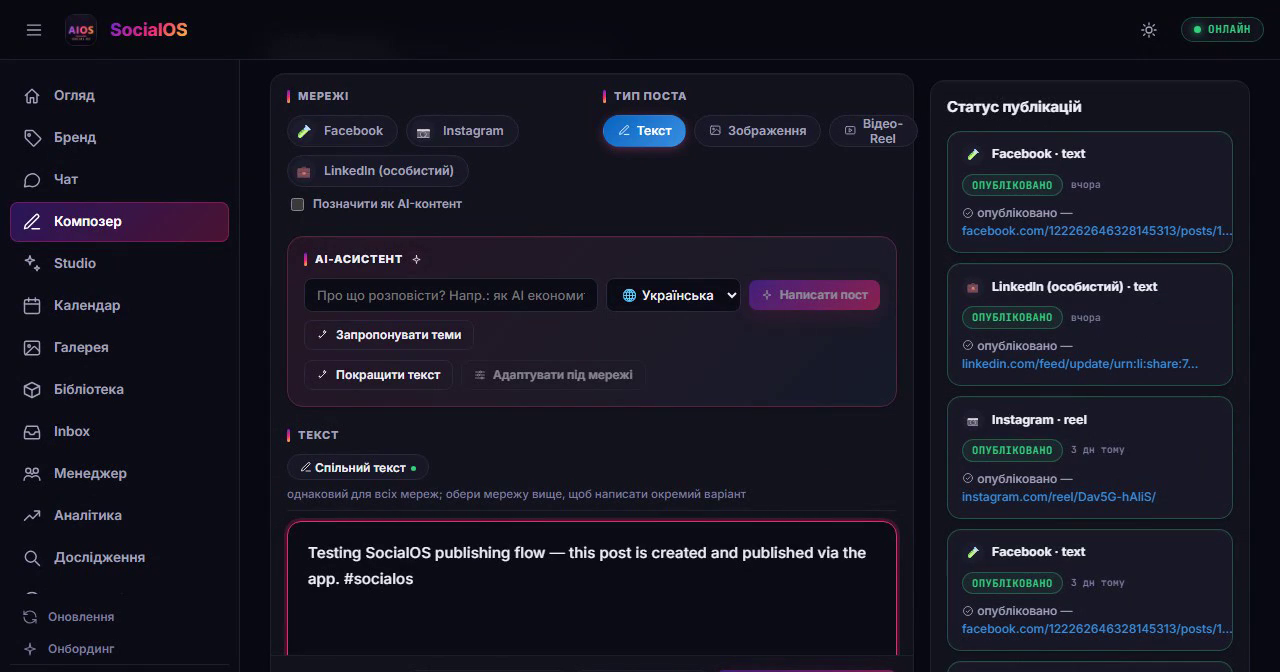
Task: Open the Календар page
Action: tap(120, 305)
